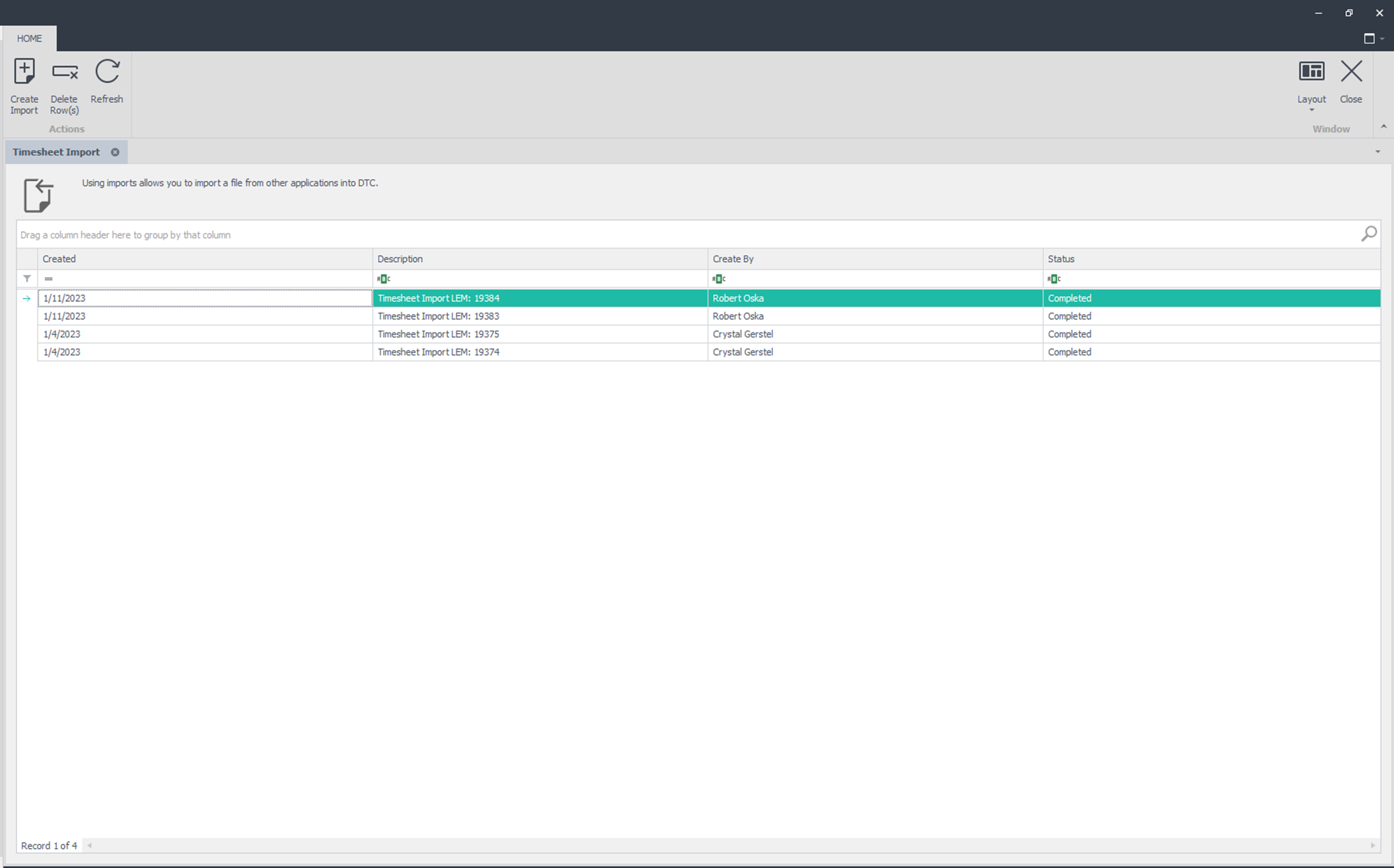
Task: Select the HOME ribbon tab
Action: pyautogui.click(x=29, y=38)
